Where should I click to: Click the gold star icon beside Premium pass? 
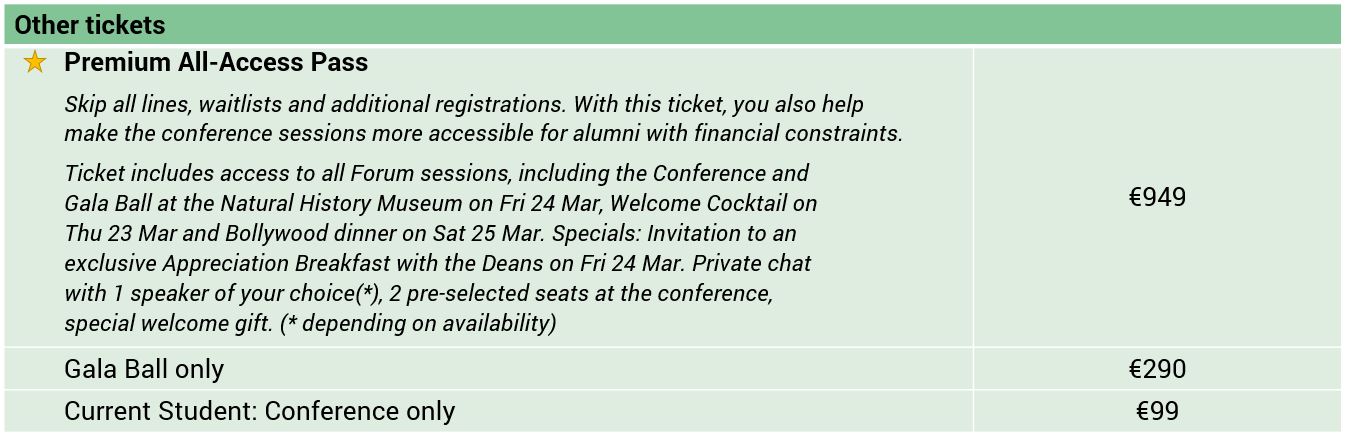coord(35,64)
